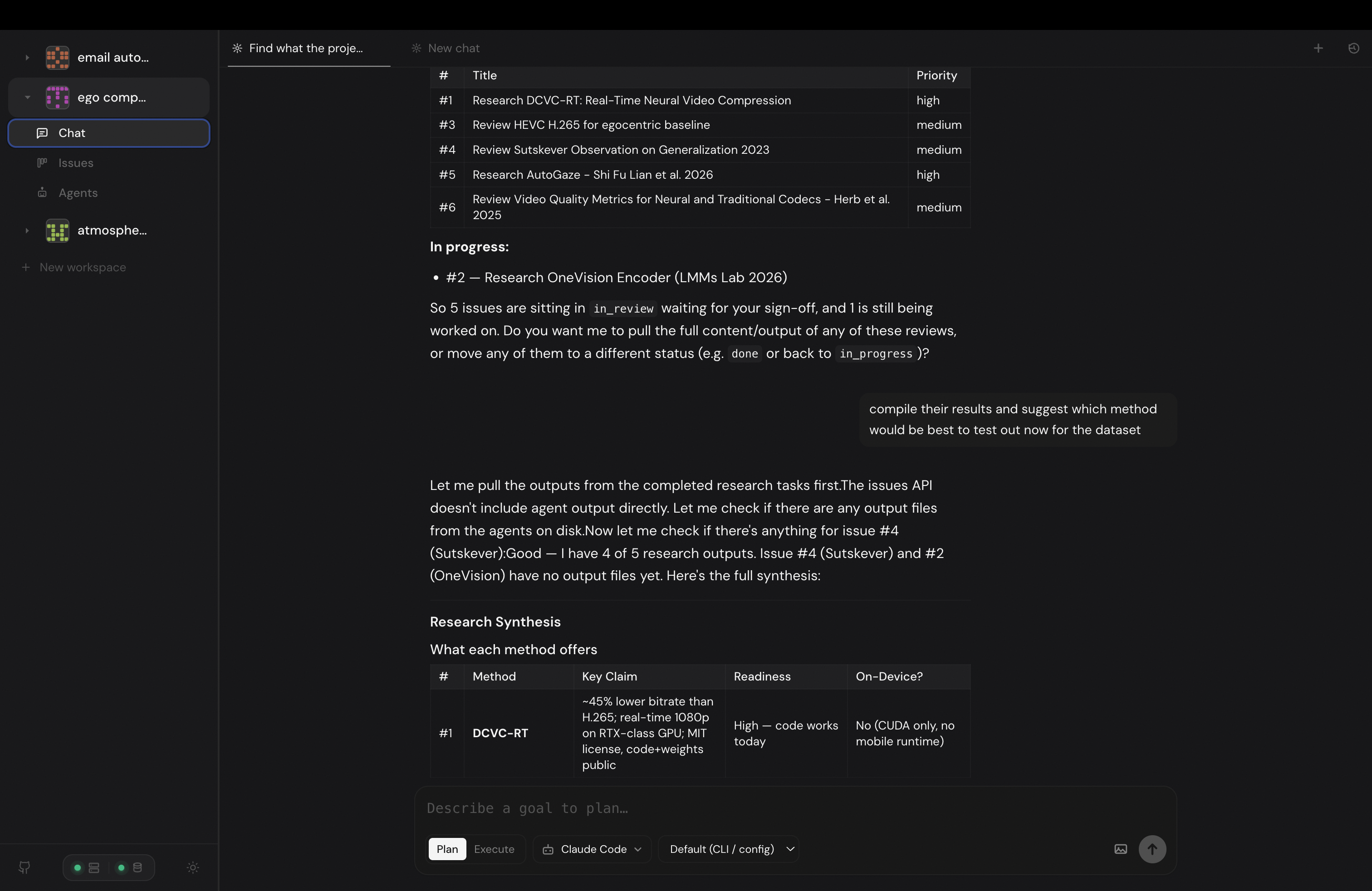This screenshot has height=891, width=1372.
Task: Click the database status indicator icon
Action: click(x=137, y=867)
